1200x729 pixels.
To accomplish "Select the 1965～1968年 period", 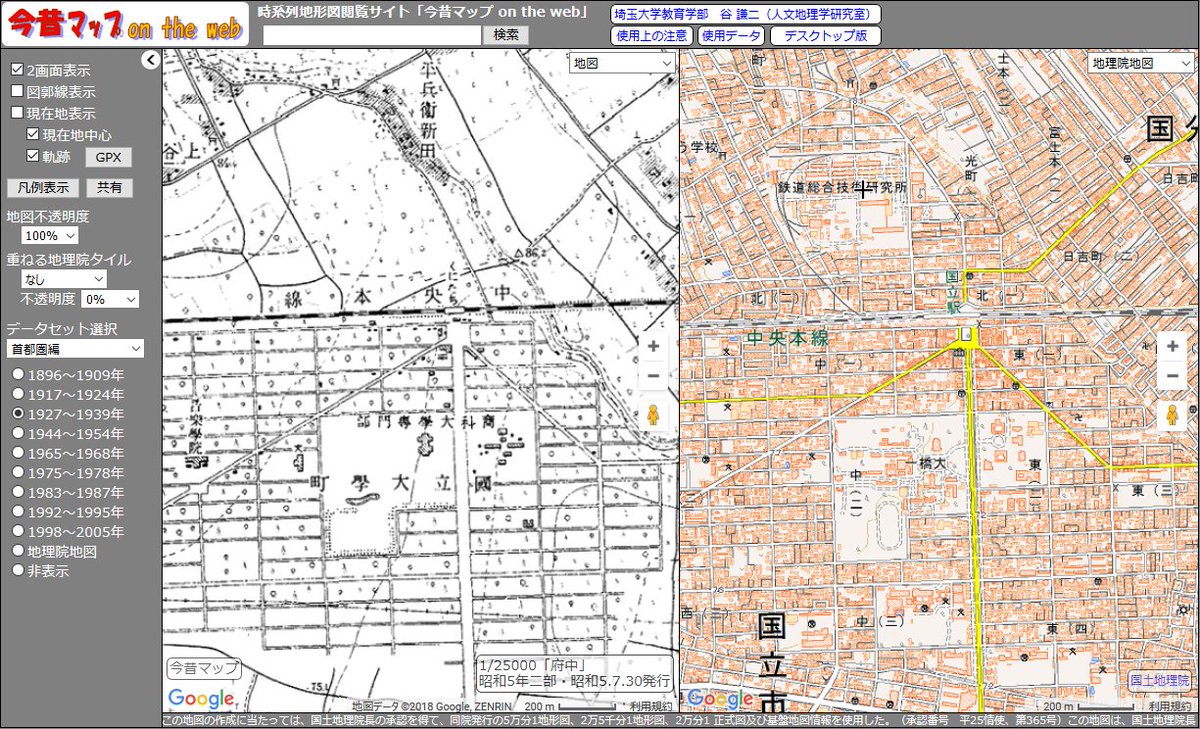I will click(17, 453).
